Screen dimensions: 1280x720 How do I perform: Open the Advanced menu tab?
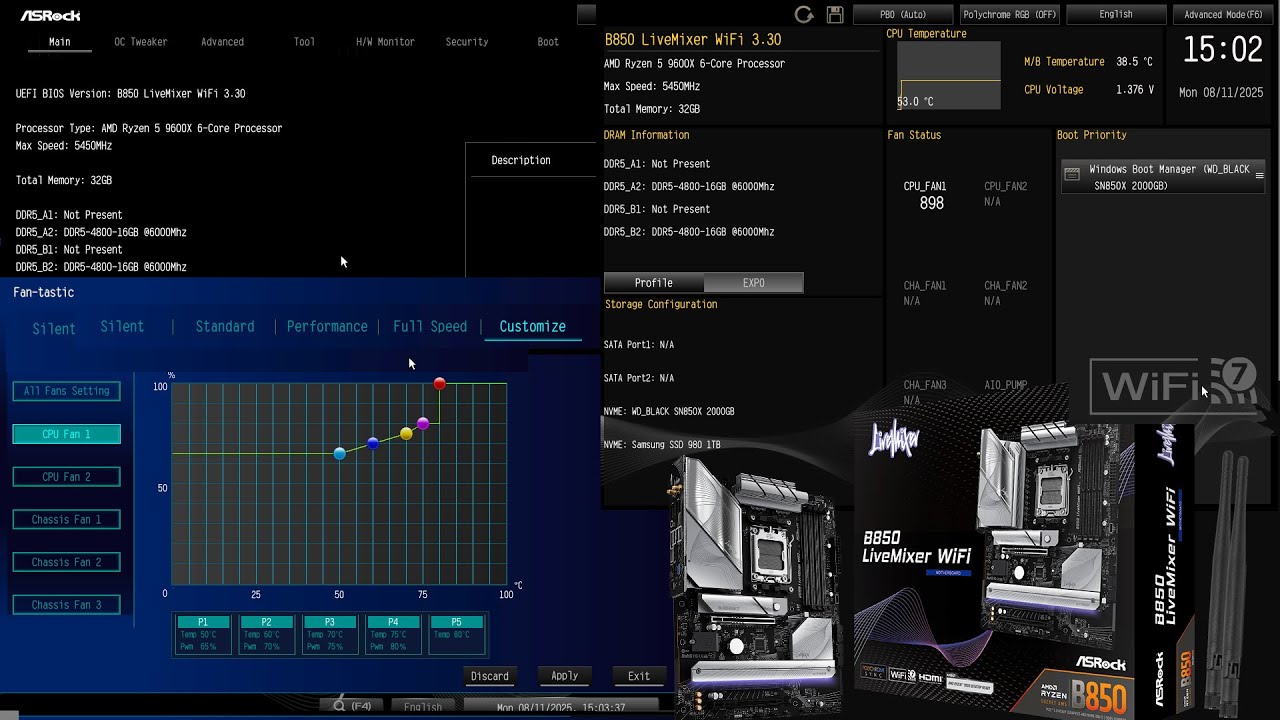[222, 42]
